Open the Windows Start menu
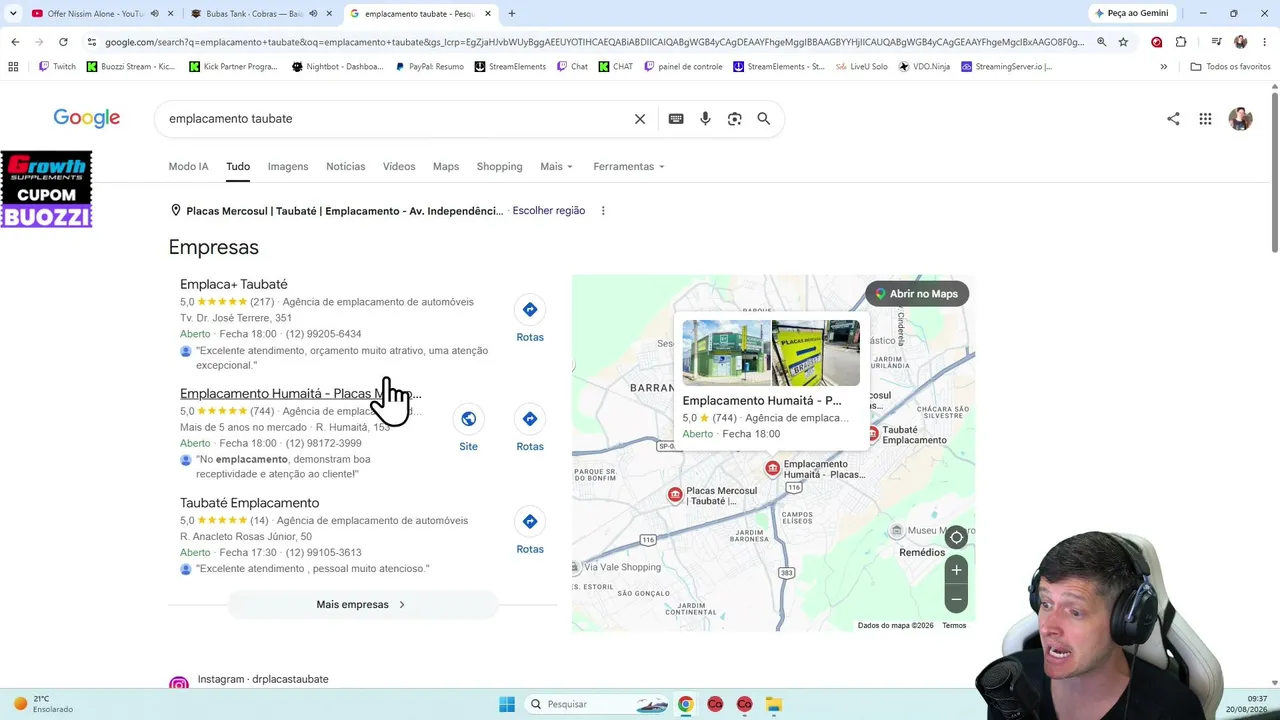 coord(507,704)
